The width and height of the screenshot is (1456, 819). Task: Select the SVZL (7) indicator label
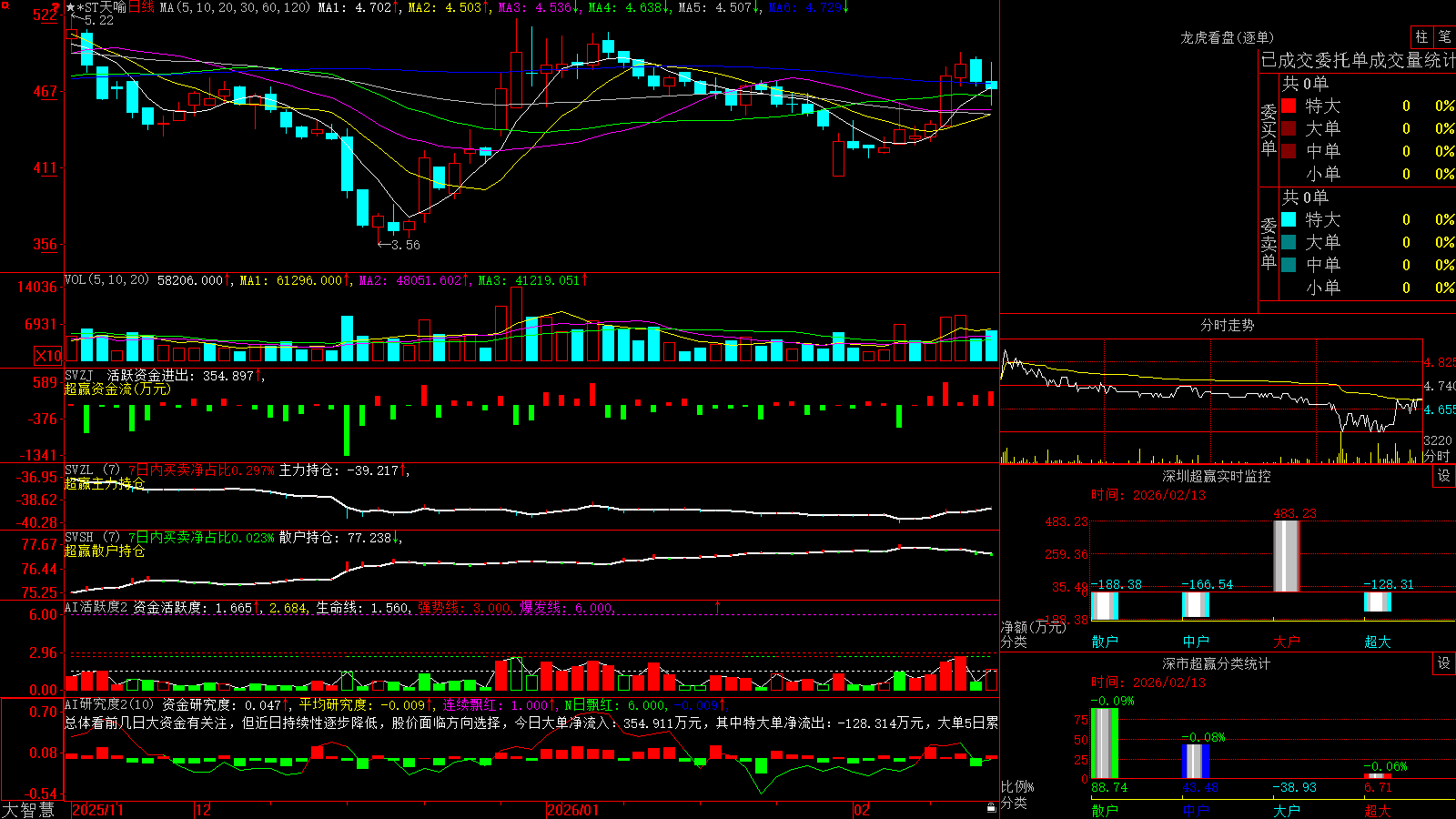tap(92, 470)
